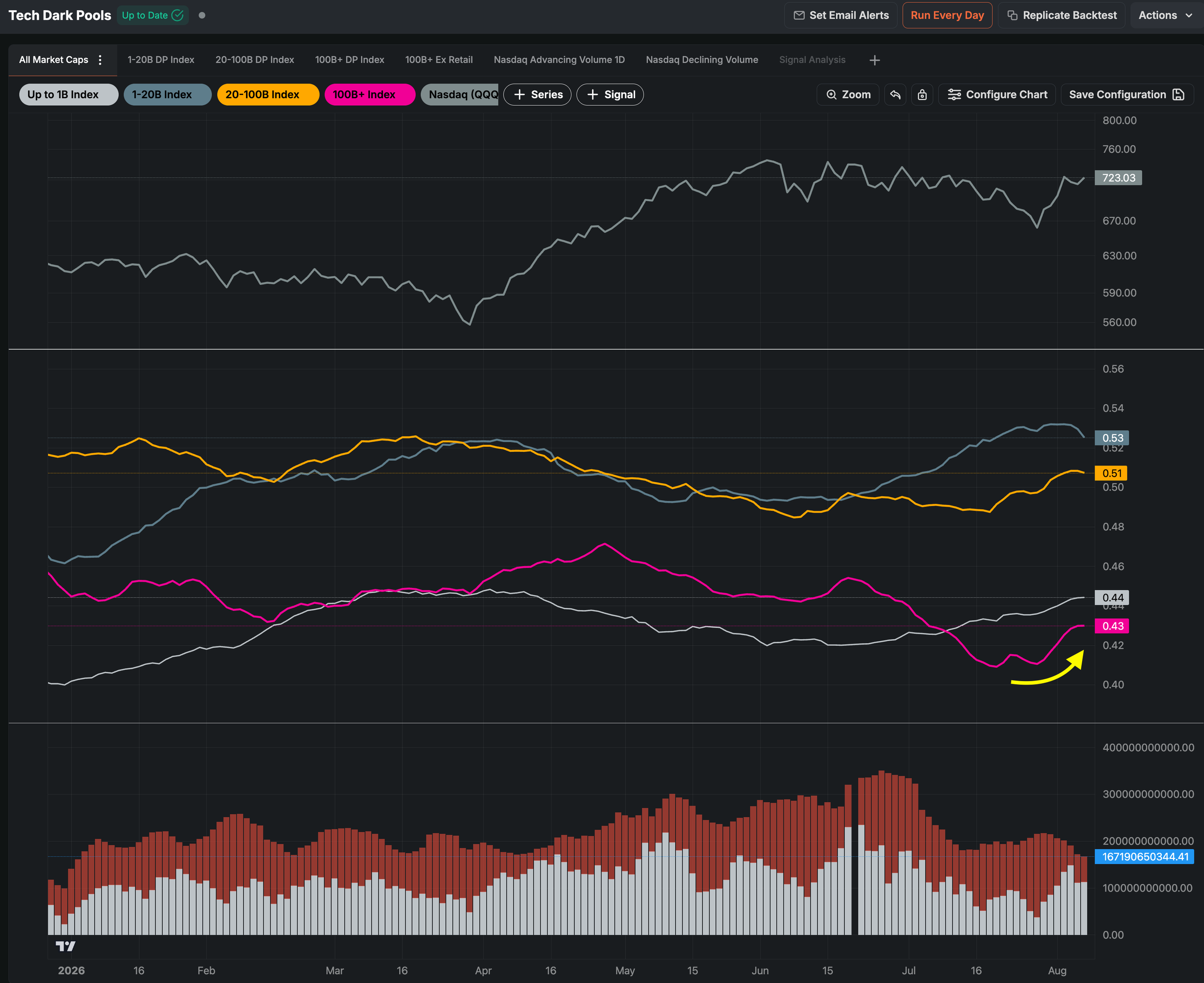Click the TradingView logo on the chart
The width and height of the screenshot is (1204, 983).
point(65,946)
